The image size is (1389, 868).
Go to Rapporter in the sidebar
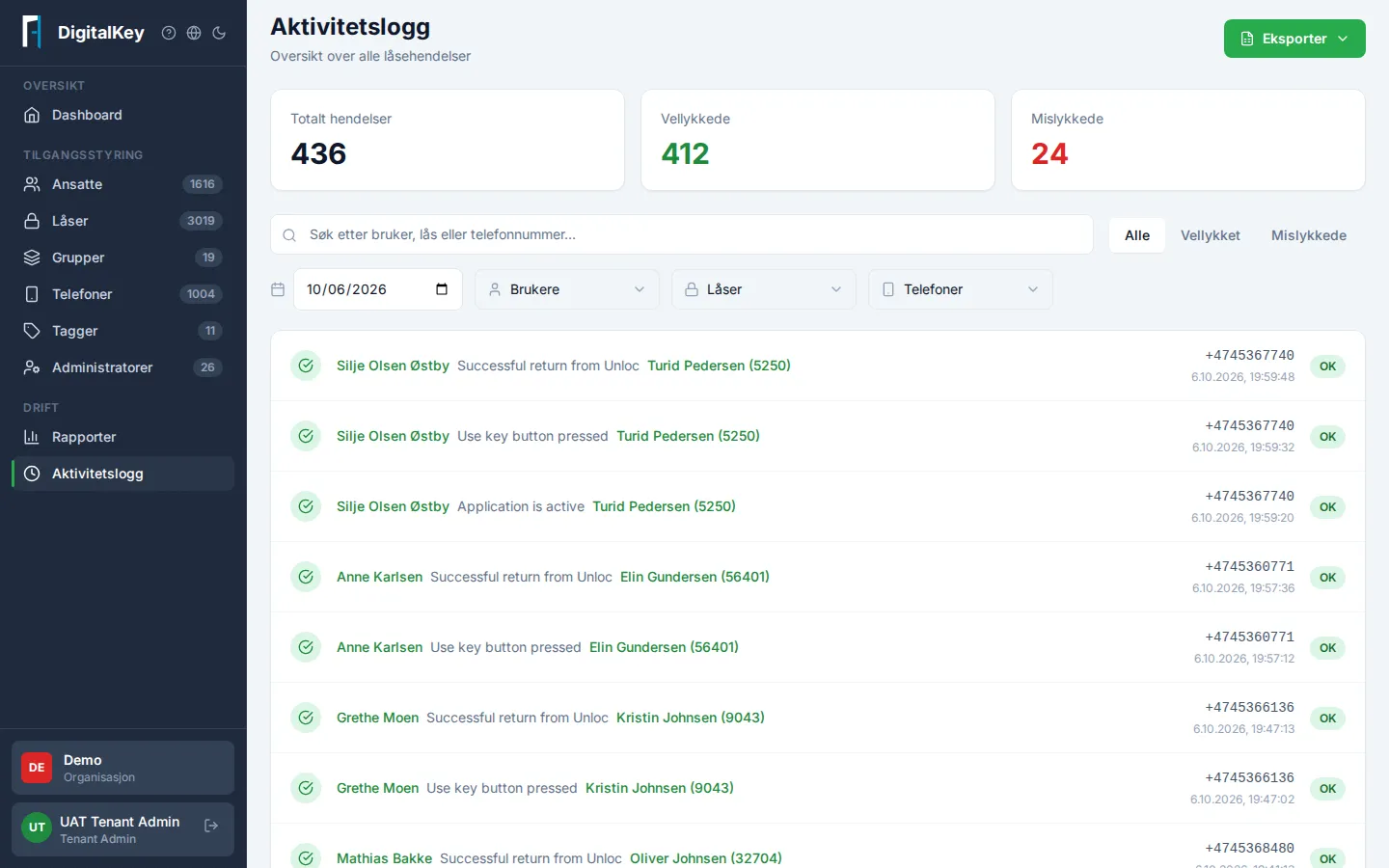[x=123, y=437]
